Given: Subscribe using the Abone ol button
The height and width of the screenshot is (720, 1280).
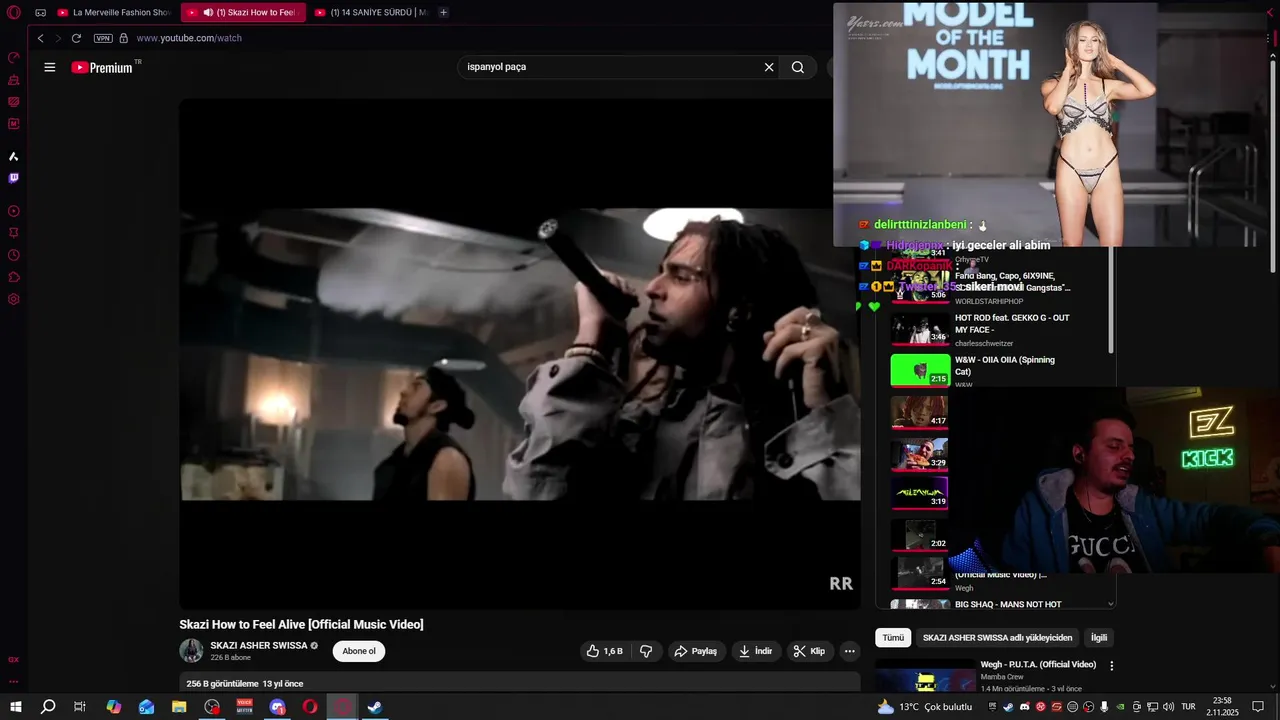Looking at the screenshot, I should 359,651.
